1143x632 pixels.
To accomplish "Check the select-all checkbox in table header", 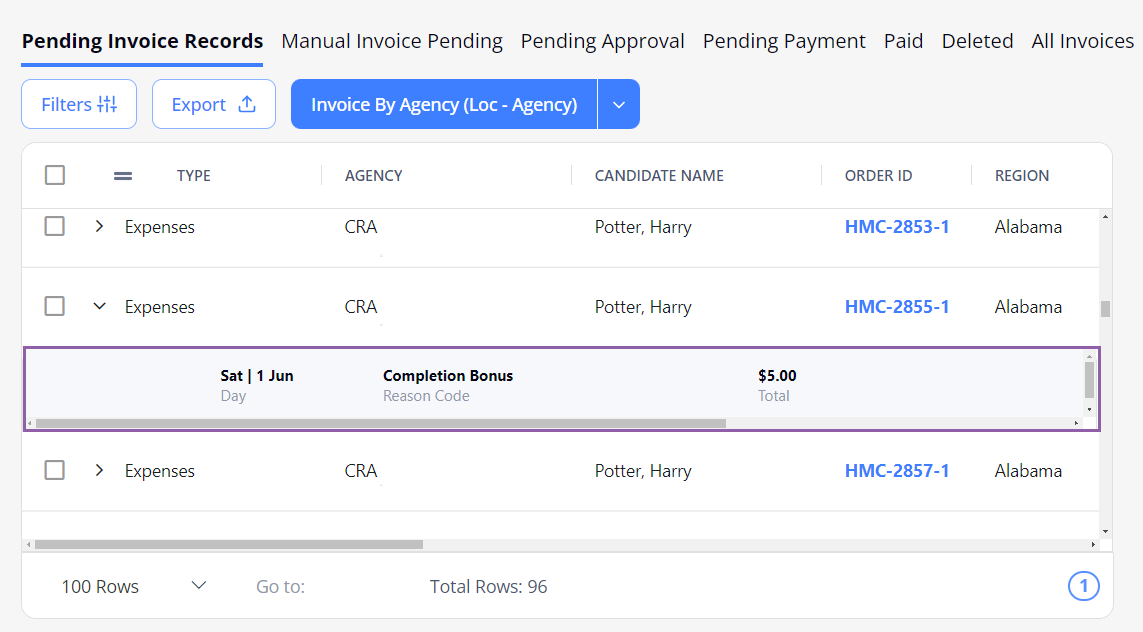I will [55, 174].
